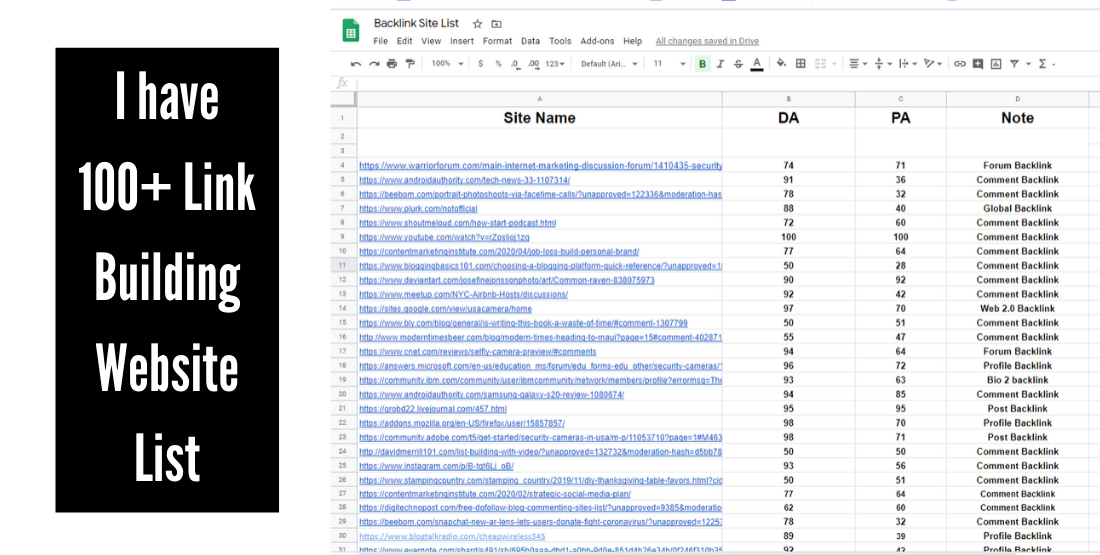The width and height of the screenshot is (1100, 555).
Task: Click the insert chart icon
Action: (x=996, y=64)
